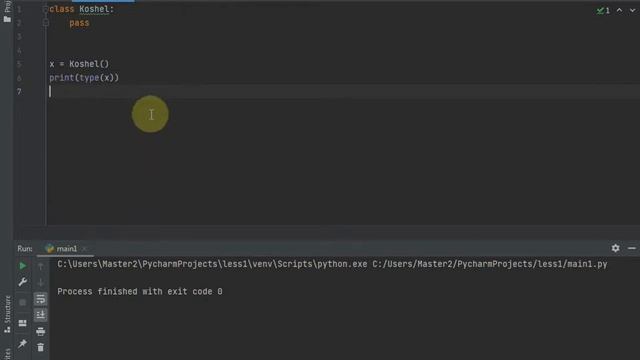This screenshot has width=640, height=360.
Task: Print console output with printer icon
Action: 40,331
